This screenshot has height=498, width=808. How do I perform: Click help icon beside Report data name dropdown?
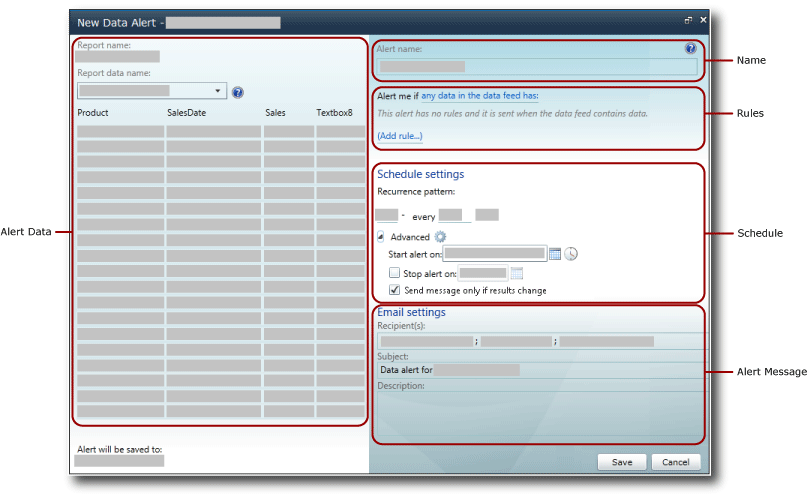pos(238,92)
